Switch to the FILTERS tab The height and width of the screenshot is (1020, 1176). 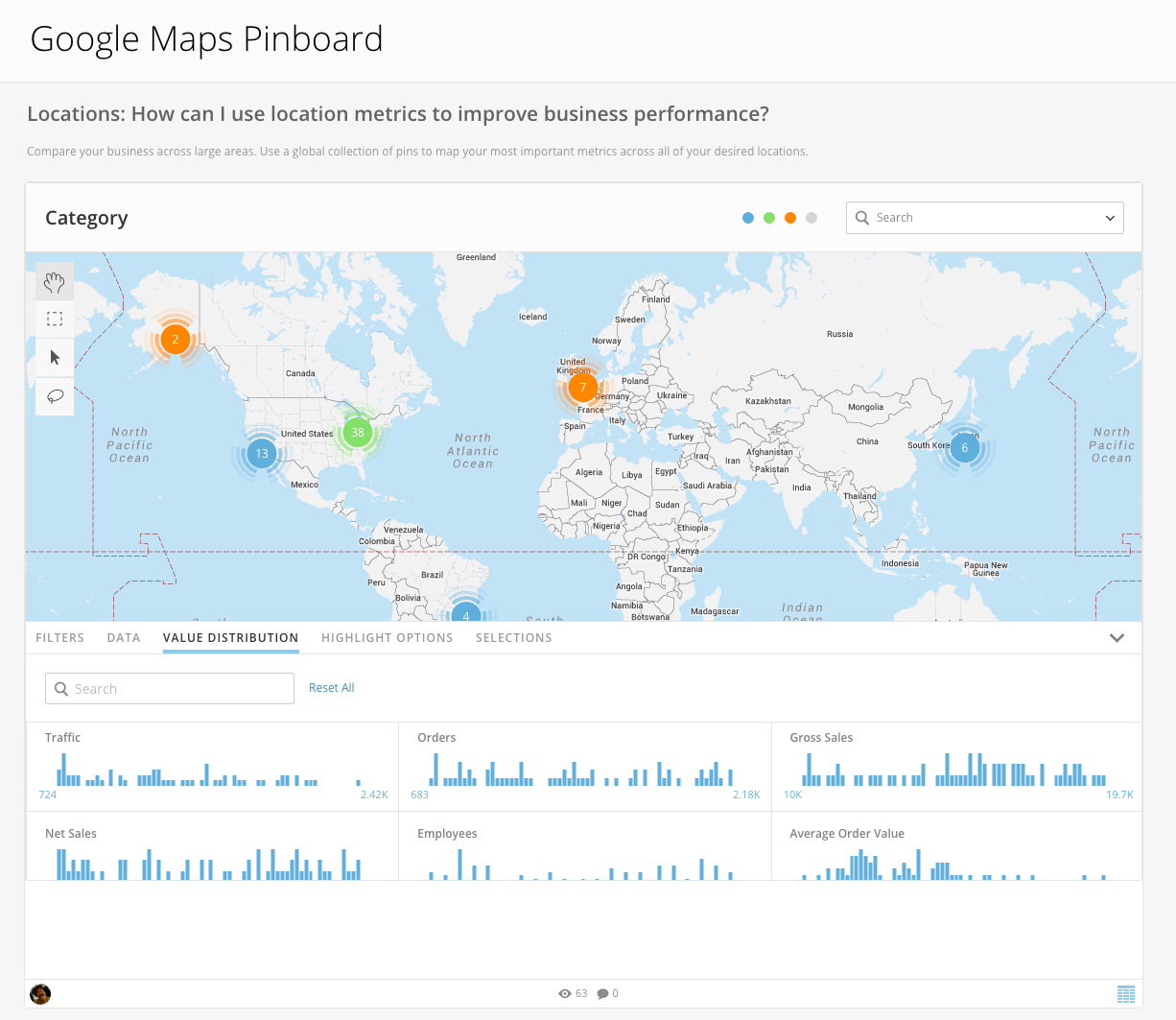click(59, 637)
